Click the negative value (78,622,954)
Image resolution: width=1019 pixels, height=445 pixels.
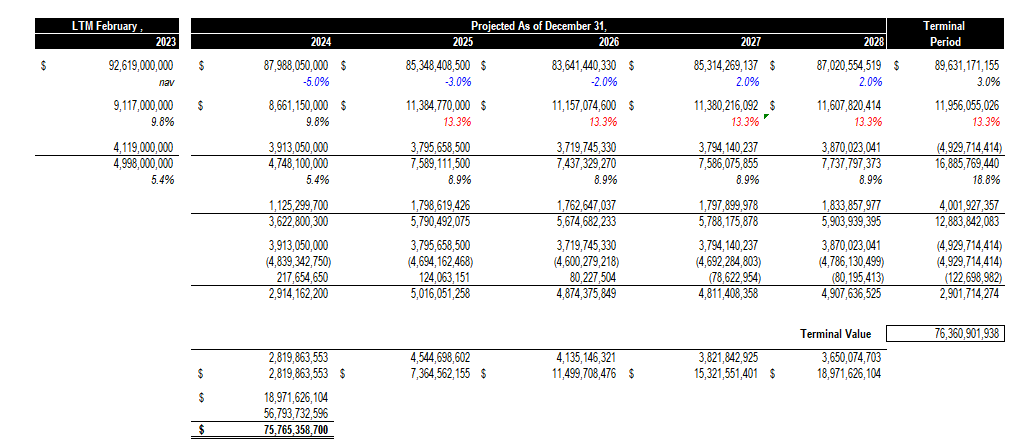tap(734, 277)
